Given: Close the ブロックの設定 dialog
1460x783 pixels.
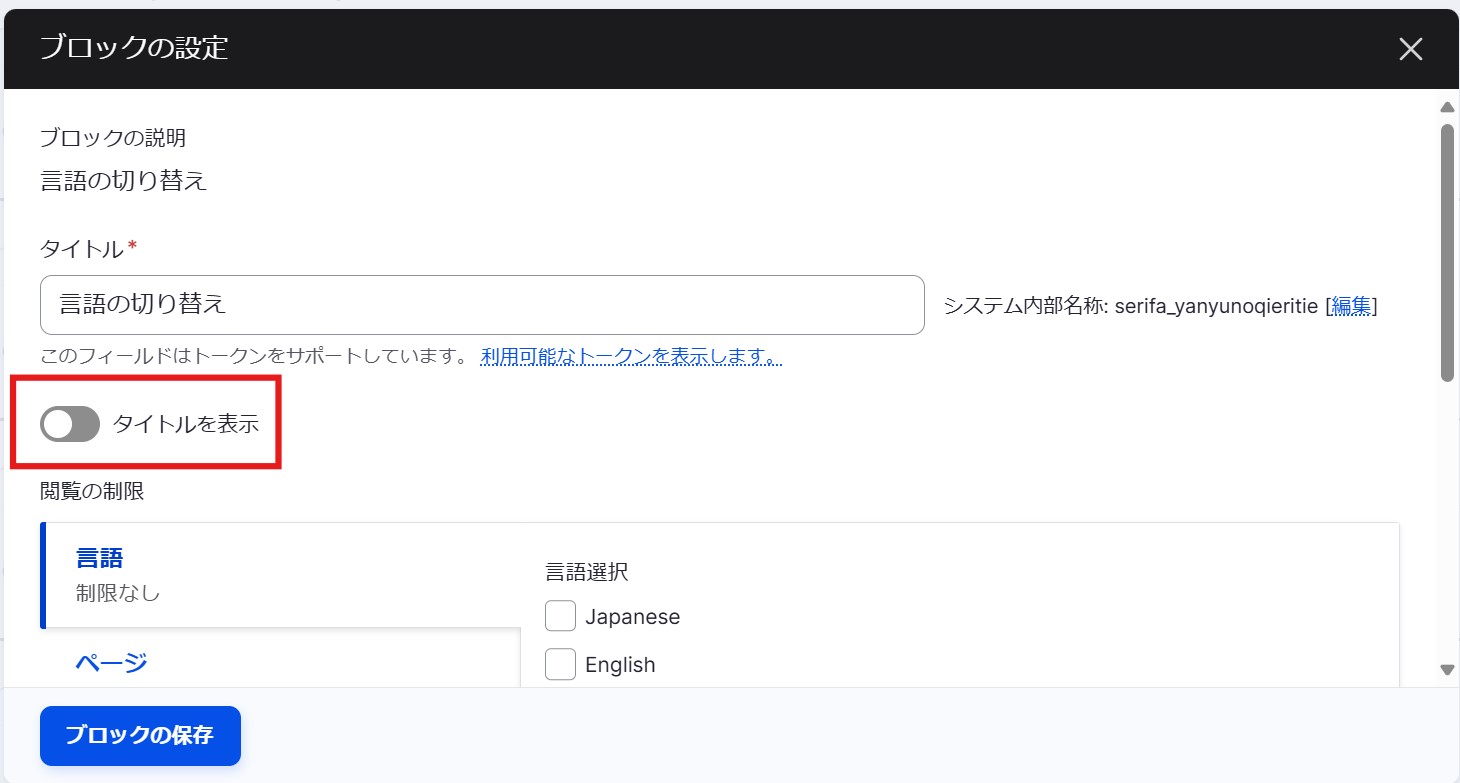Looking at the screenshot, I should (x=1410, y=50).
